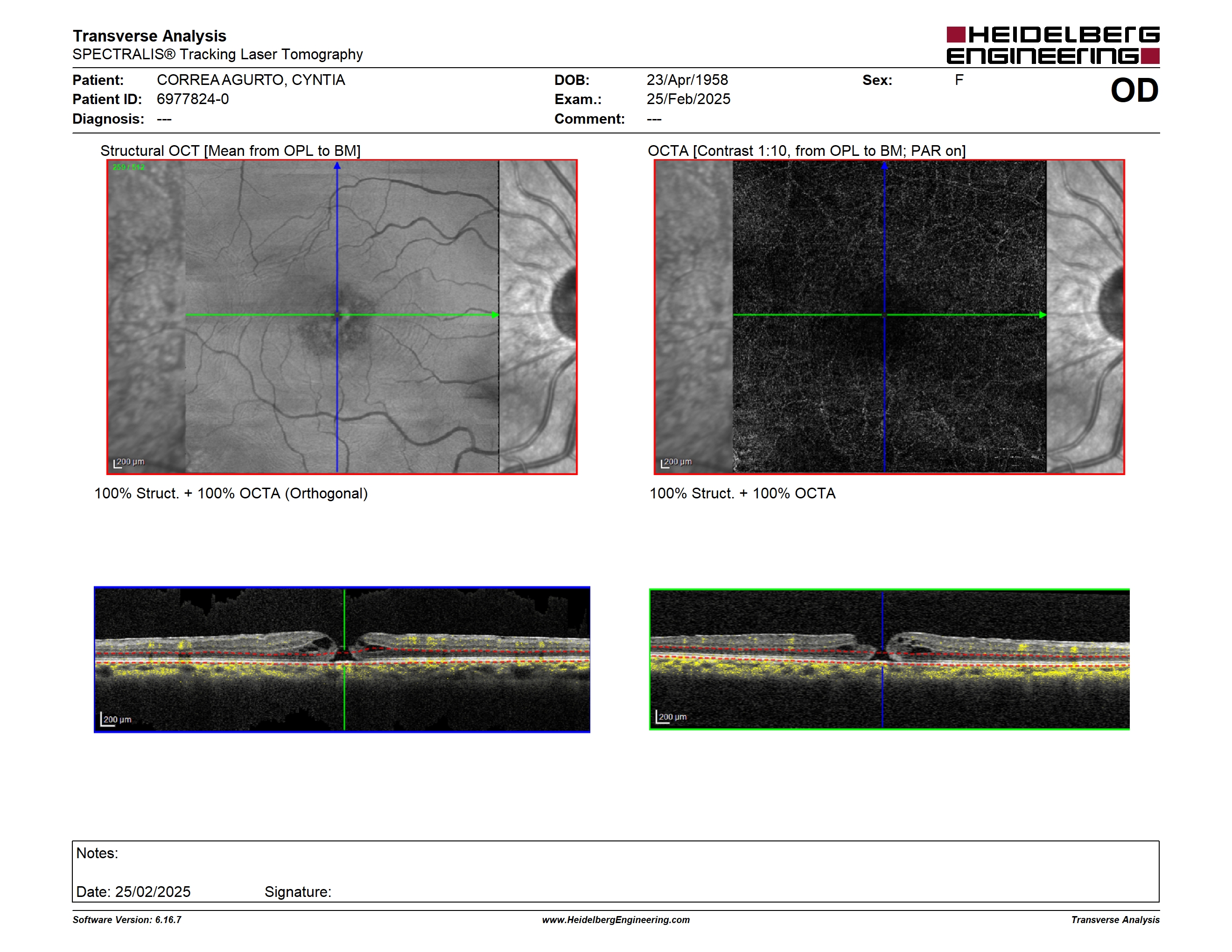Click the exam date '25/Feb/2025'
The image size is (1232, 952).
tap(688, 99)
